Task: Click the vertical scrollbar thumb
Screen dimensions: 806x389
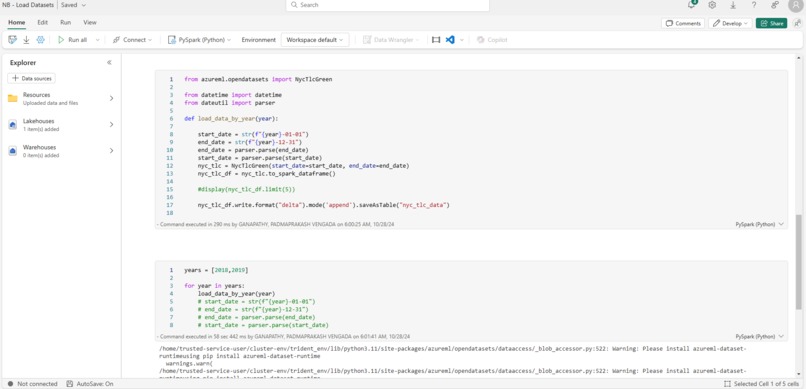Action: (x=798, y=262)
